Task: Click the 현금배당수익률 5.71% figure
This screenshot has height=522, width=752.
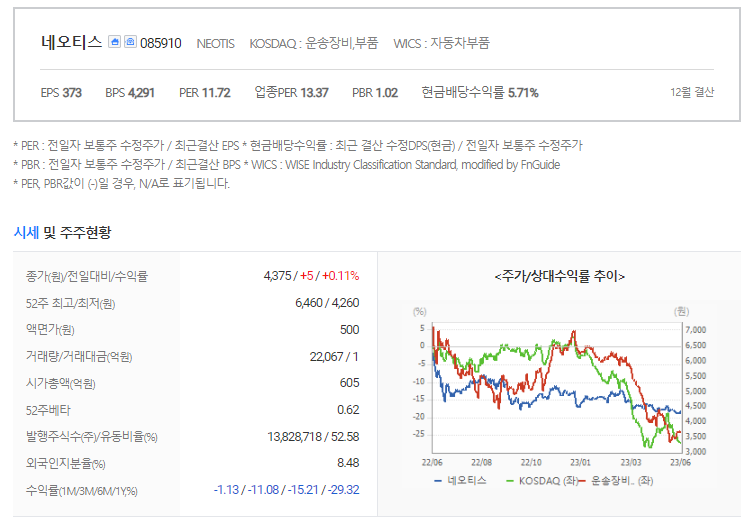Action: tap(480, 92)
